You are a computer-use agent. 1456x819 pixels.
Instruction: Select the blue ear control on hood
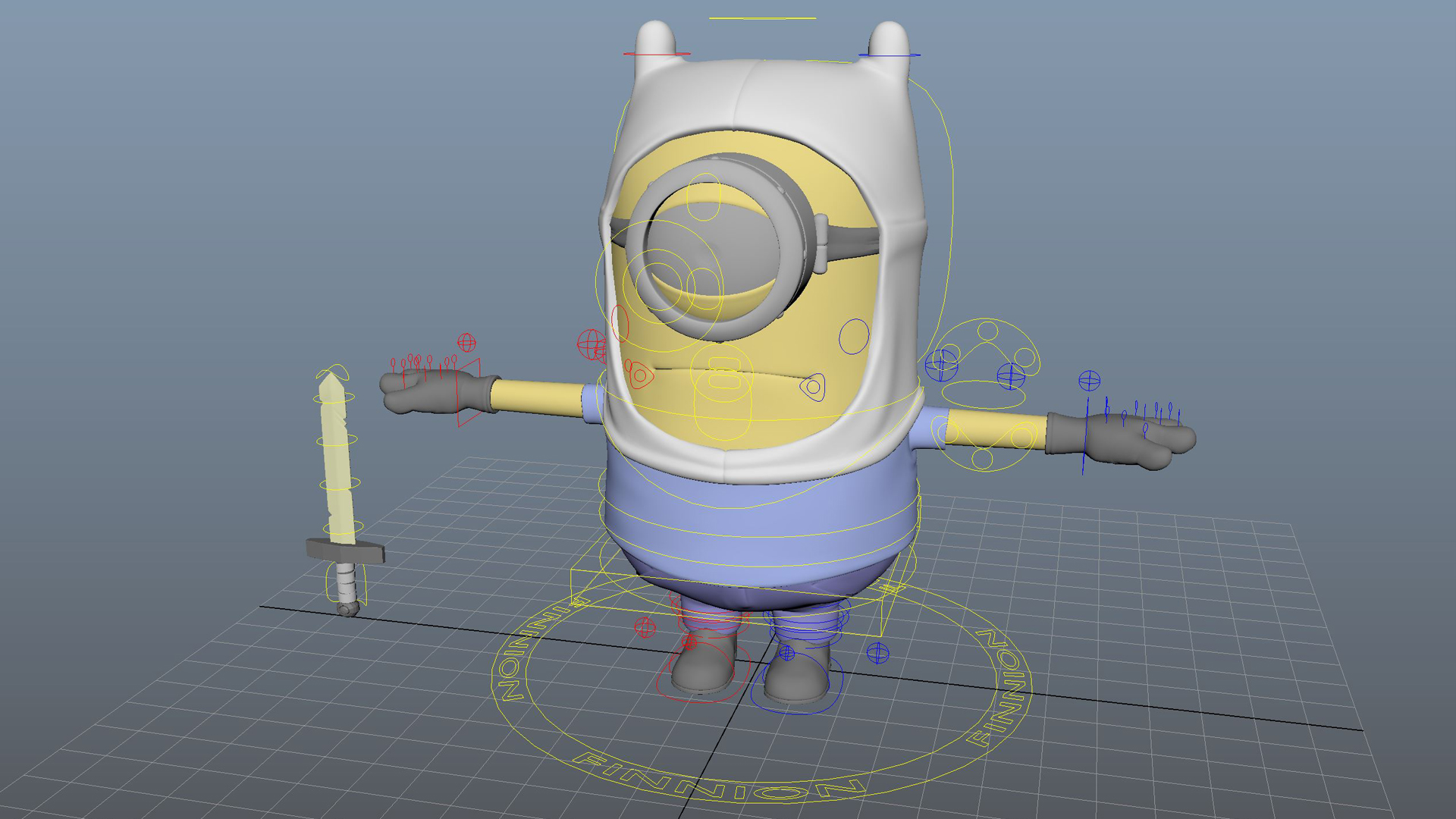(889, 55)
